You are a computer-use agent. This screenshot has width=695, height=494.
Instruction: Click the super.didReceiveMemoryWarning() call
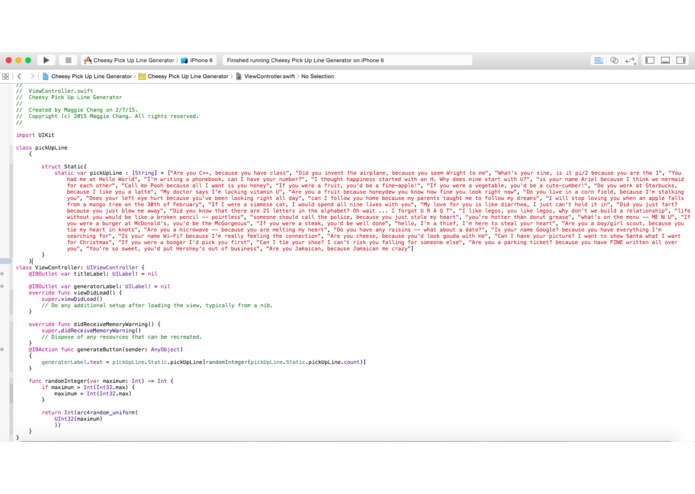pos(91,331)
